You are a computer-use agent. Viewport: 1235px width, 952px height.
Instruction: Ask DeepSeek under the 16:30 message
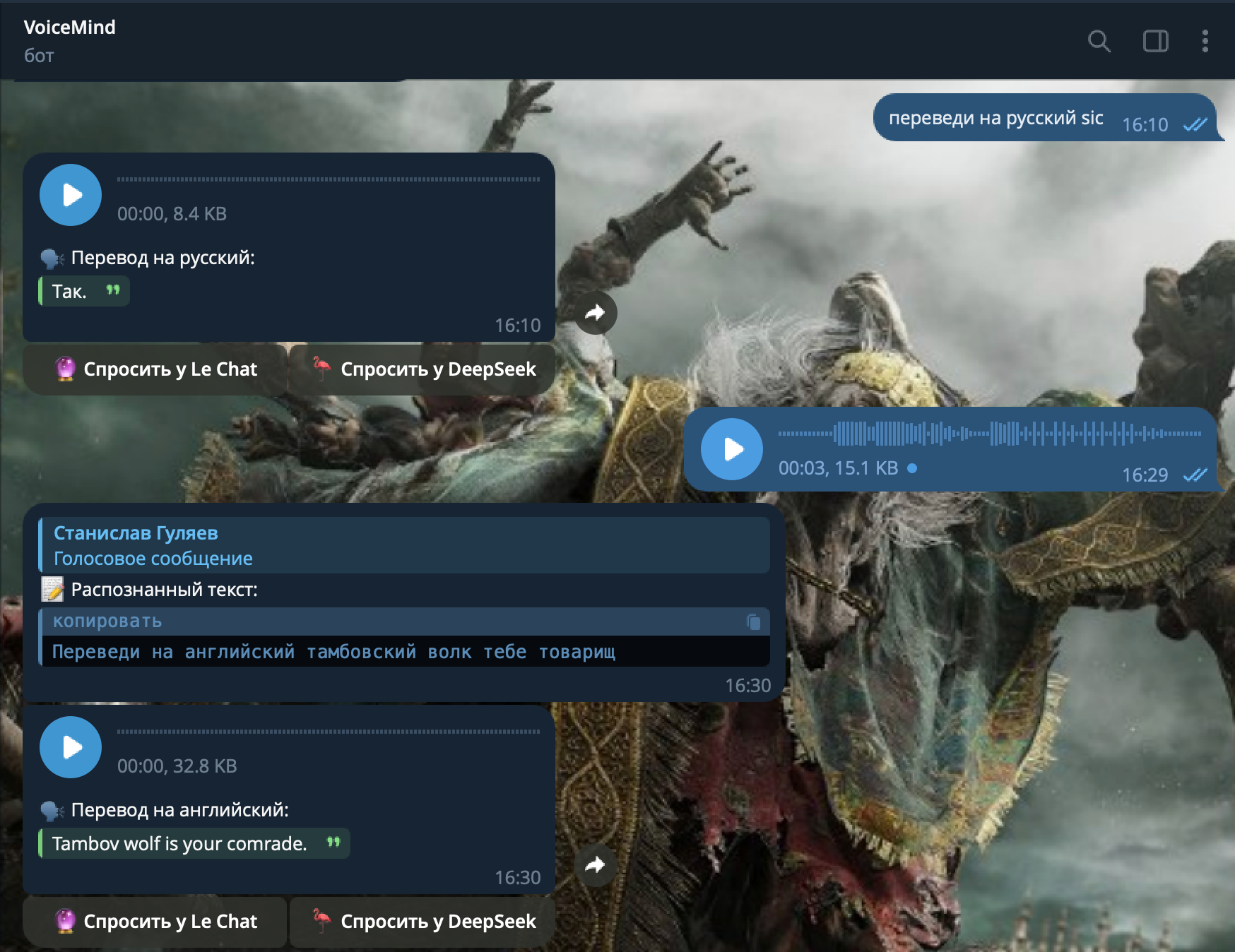point(422,922)
